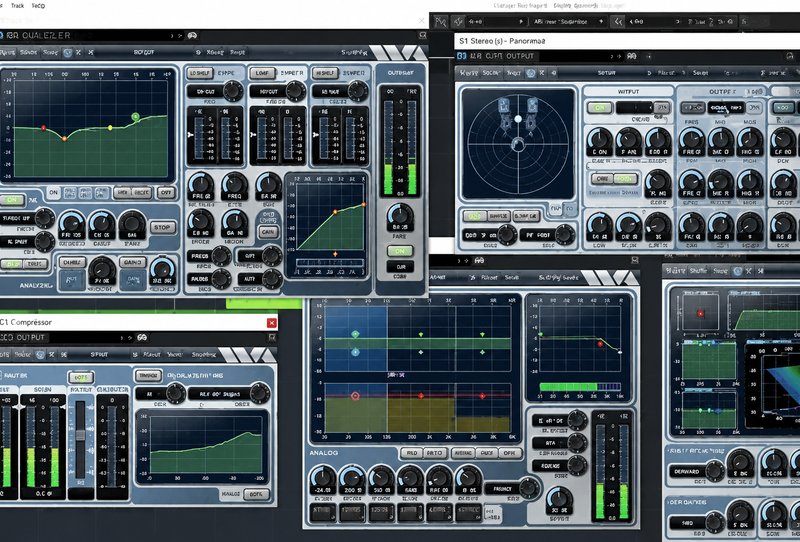Image resolution: width=800 pixels, height=542 pixels.
Task: Click the STOP button in the equalizer
Action: (x=162, y=227)
